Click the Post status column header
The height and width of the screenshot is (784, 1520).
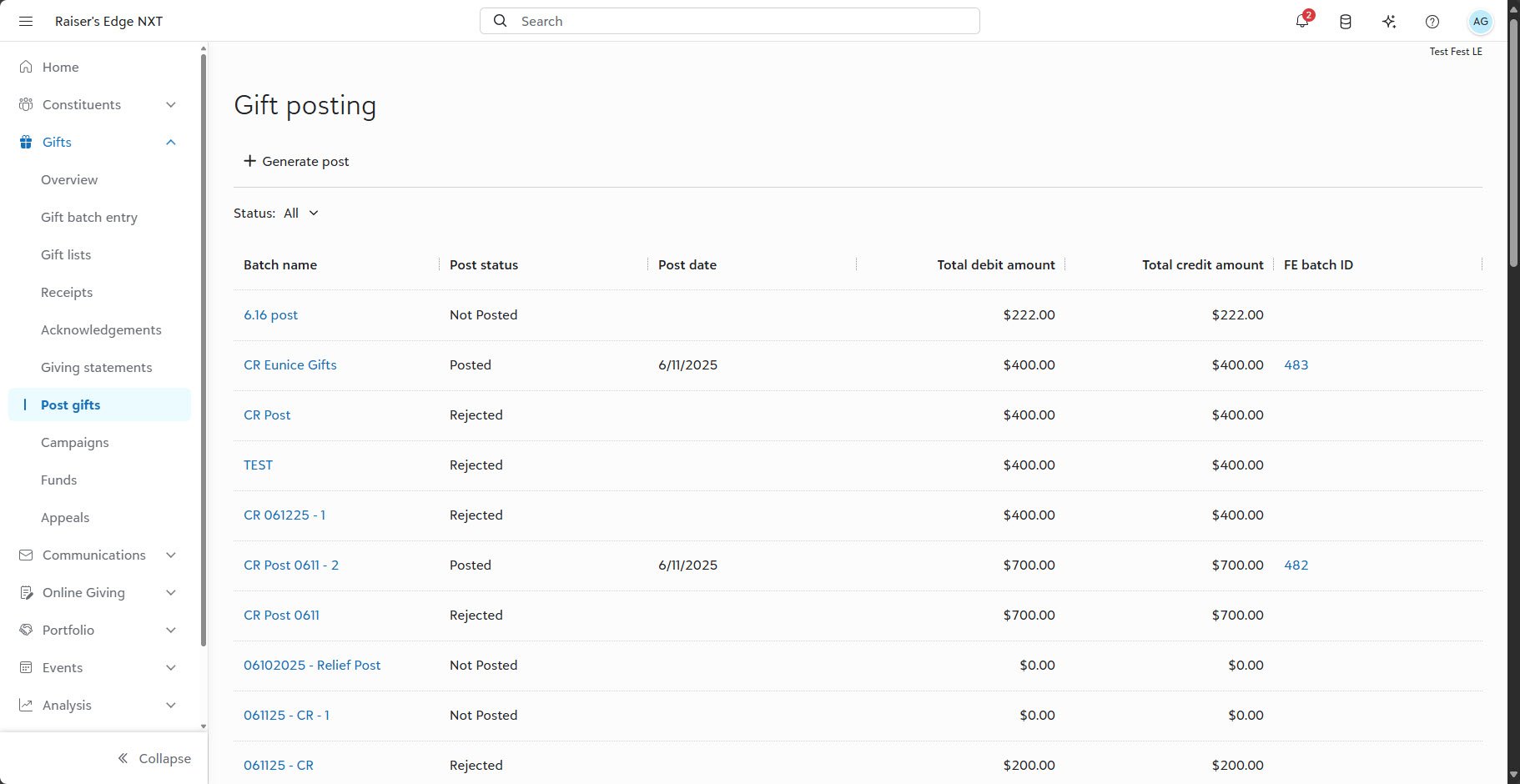[x=484, y=264]
